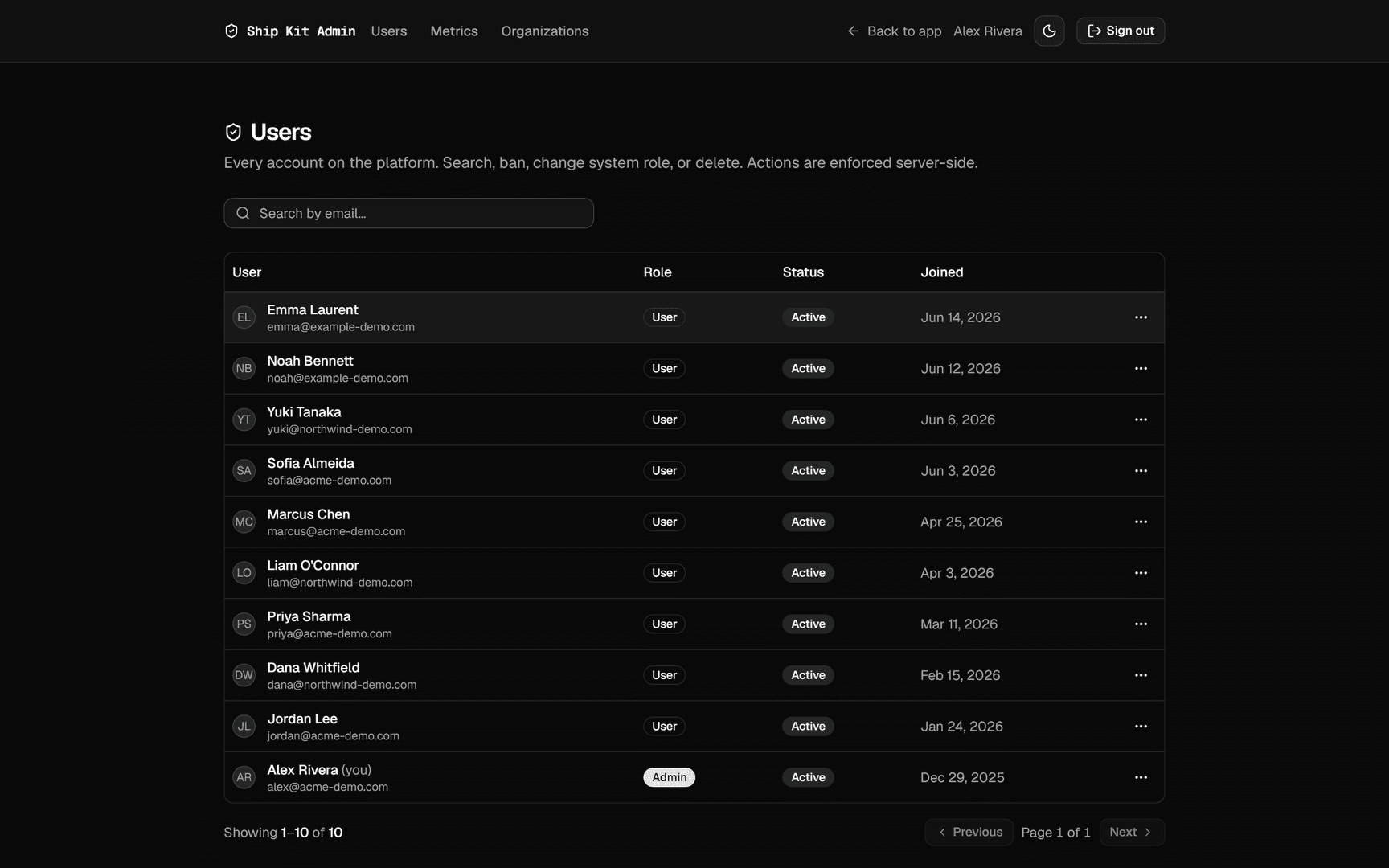
Task: Focus the Search by email field
Action: (x=408, y=213)
